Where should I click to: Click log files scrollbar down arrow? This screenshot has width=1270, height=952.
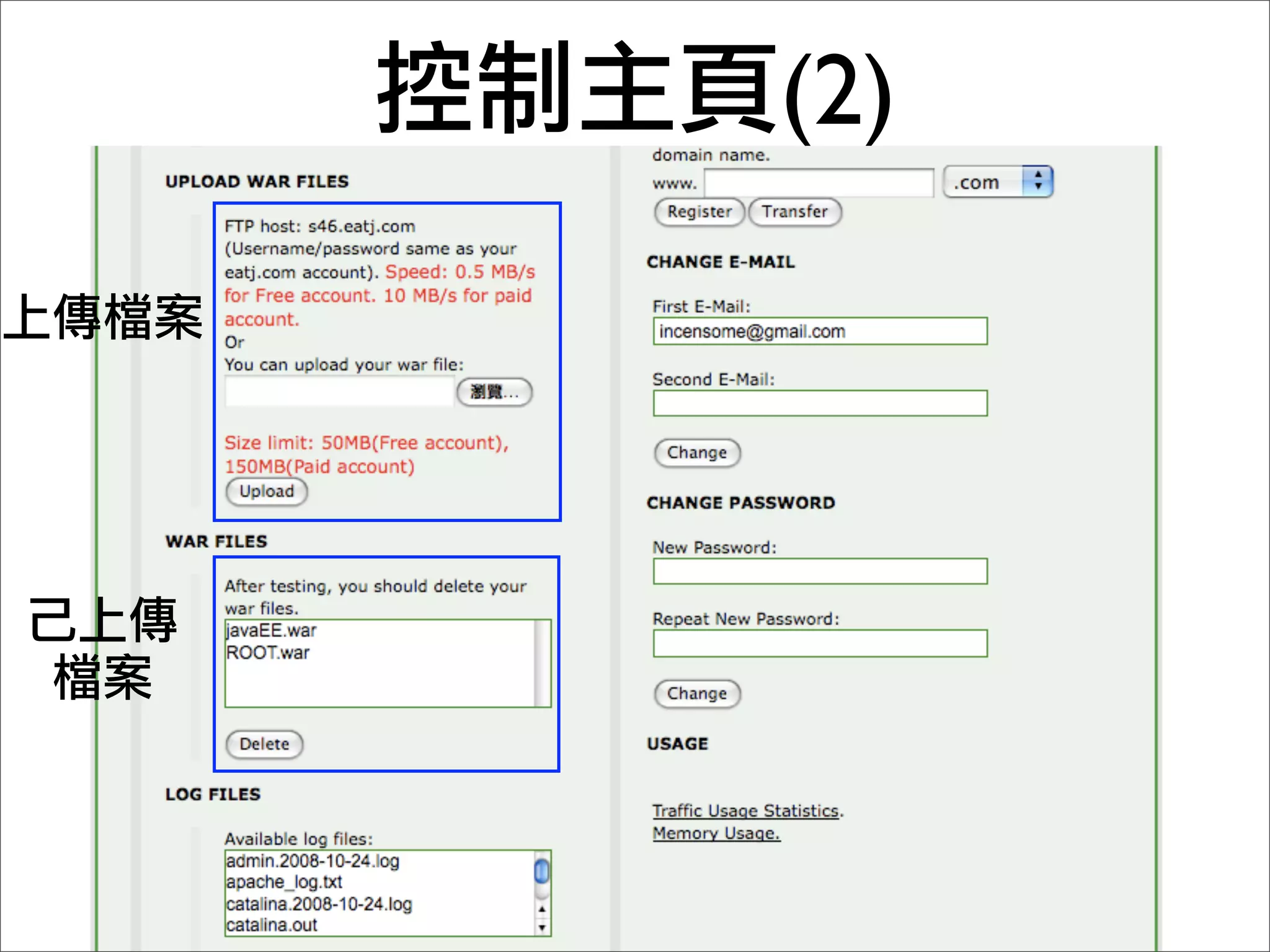click(x=542, y=928)
